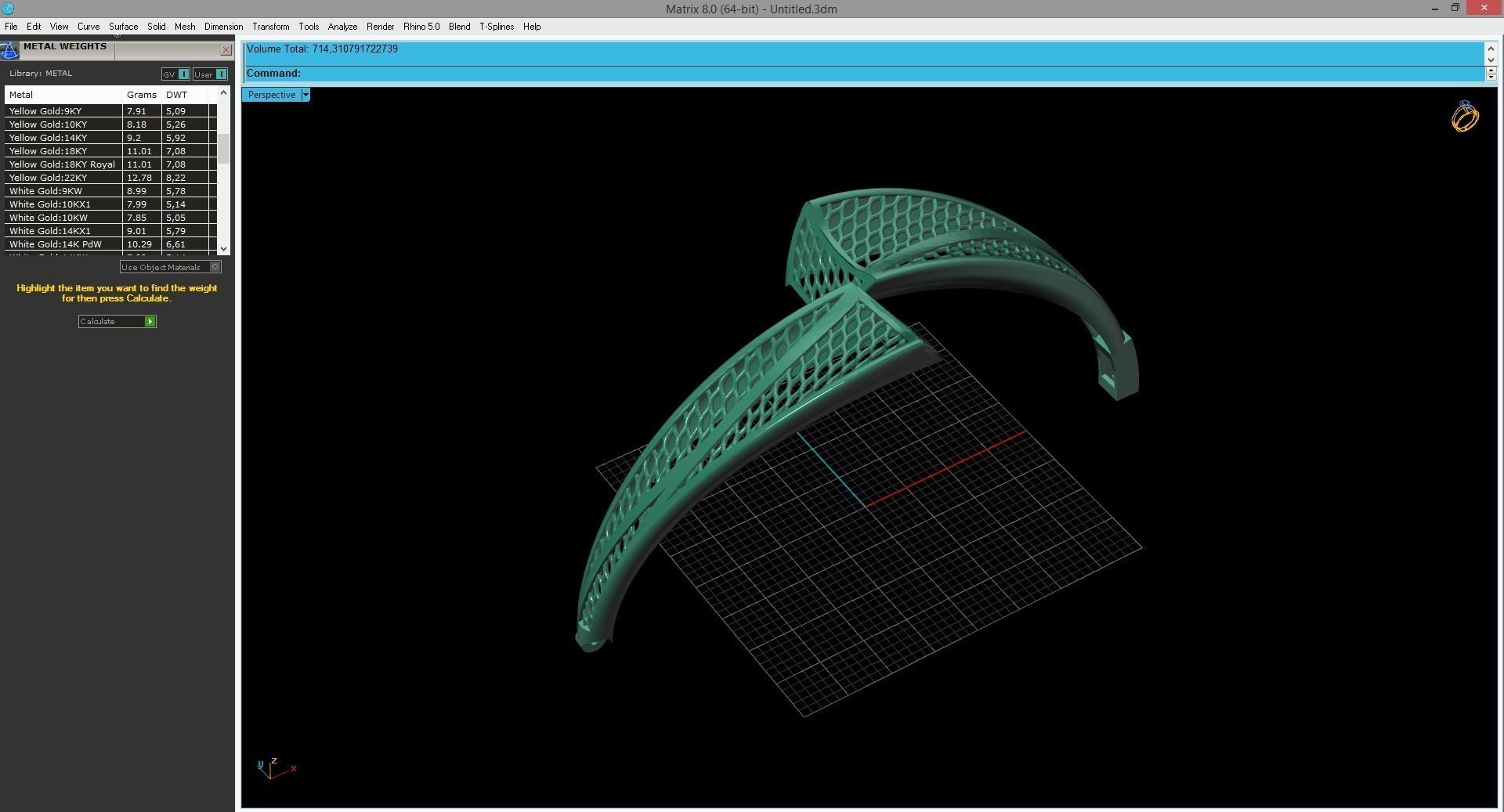Open the Transform menu
This screenshot has width=1504, height=812.
[270, 27]
